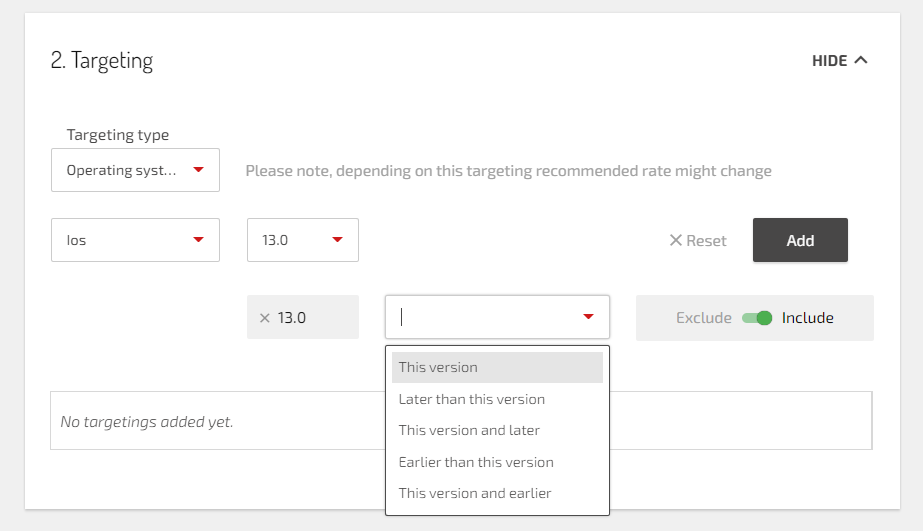The image size is (923, 531).
Task: Choose "This version" option
Action: tap(438, 367)
